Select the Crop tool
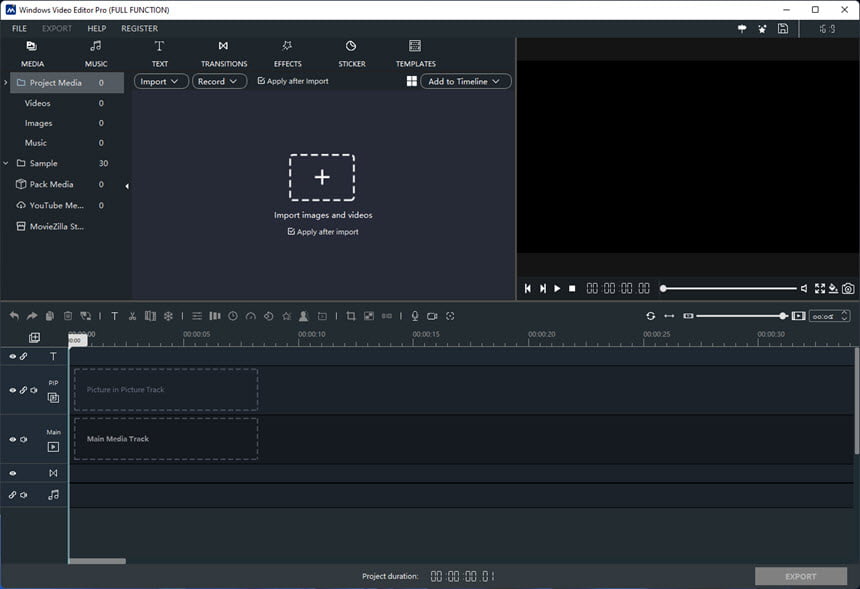The height and width of the screenshot is (589, 860). point(351,316)
